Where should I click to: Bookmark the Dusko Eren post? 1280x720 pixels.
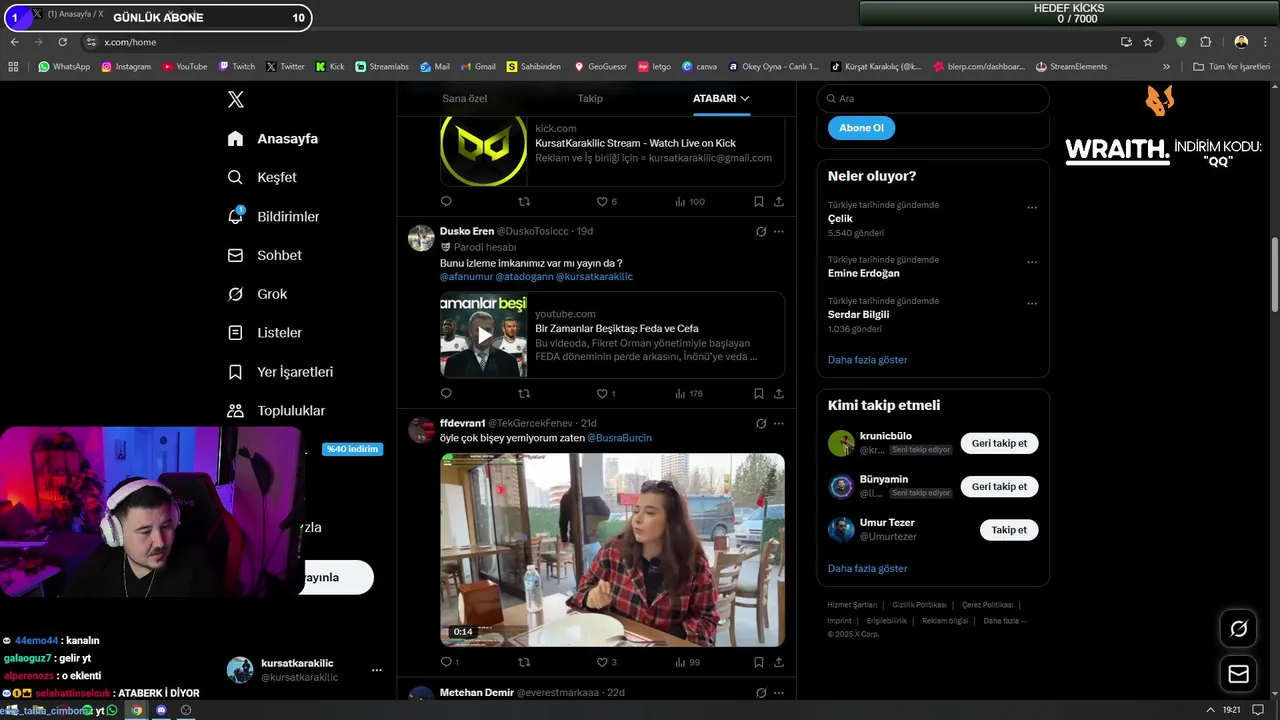coord(759,393)
